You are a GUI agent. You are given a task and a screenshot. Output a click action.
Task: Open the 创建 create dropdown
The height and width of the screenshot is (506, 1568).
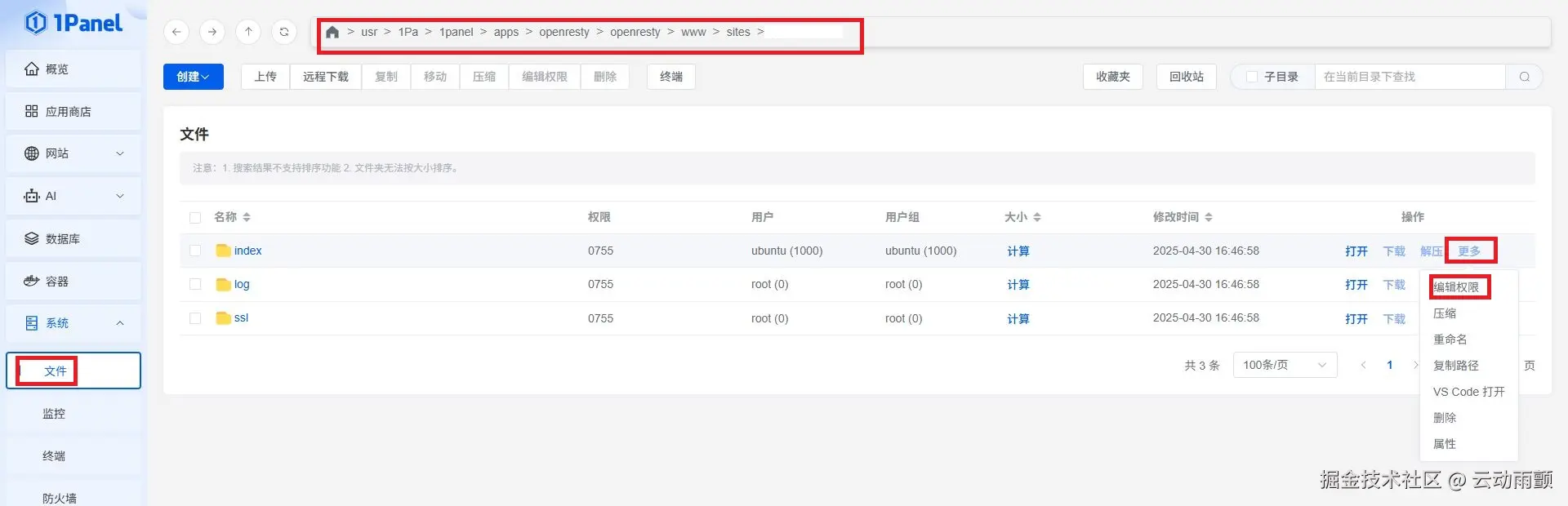[194, 77]
